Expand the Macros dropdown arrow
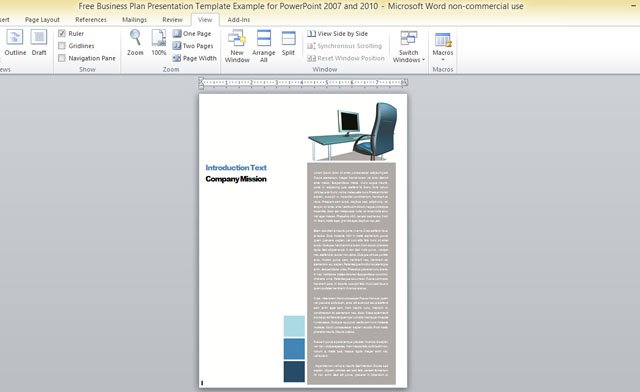Image resolution: width=640 pixels, height=392 pixels. click(x=443, y=60)
